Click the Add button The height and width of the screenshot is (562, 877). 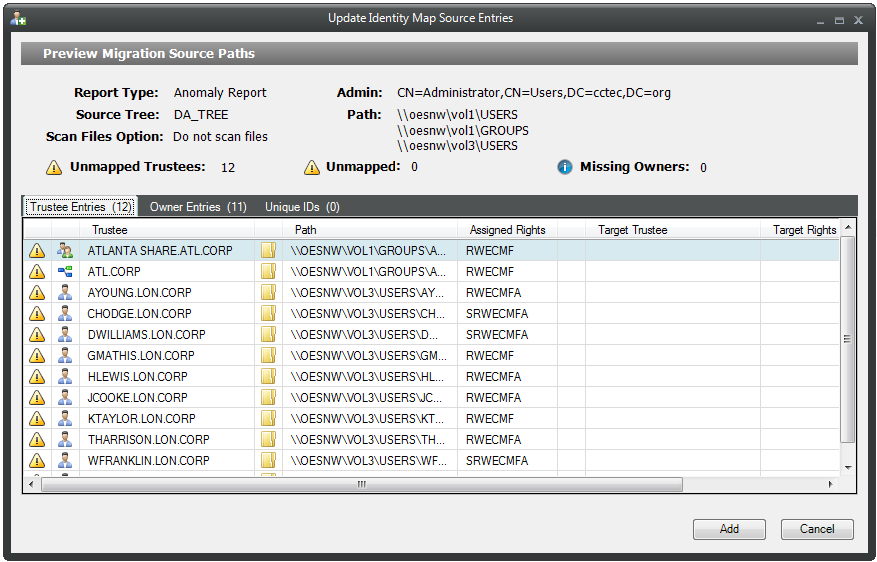tap(729, 529)
